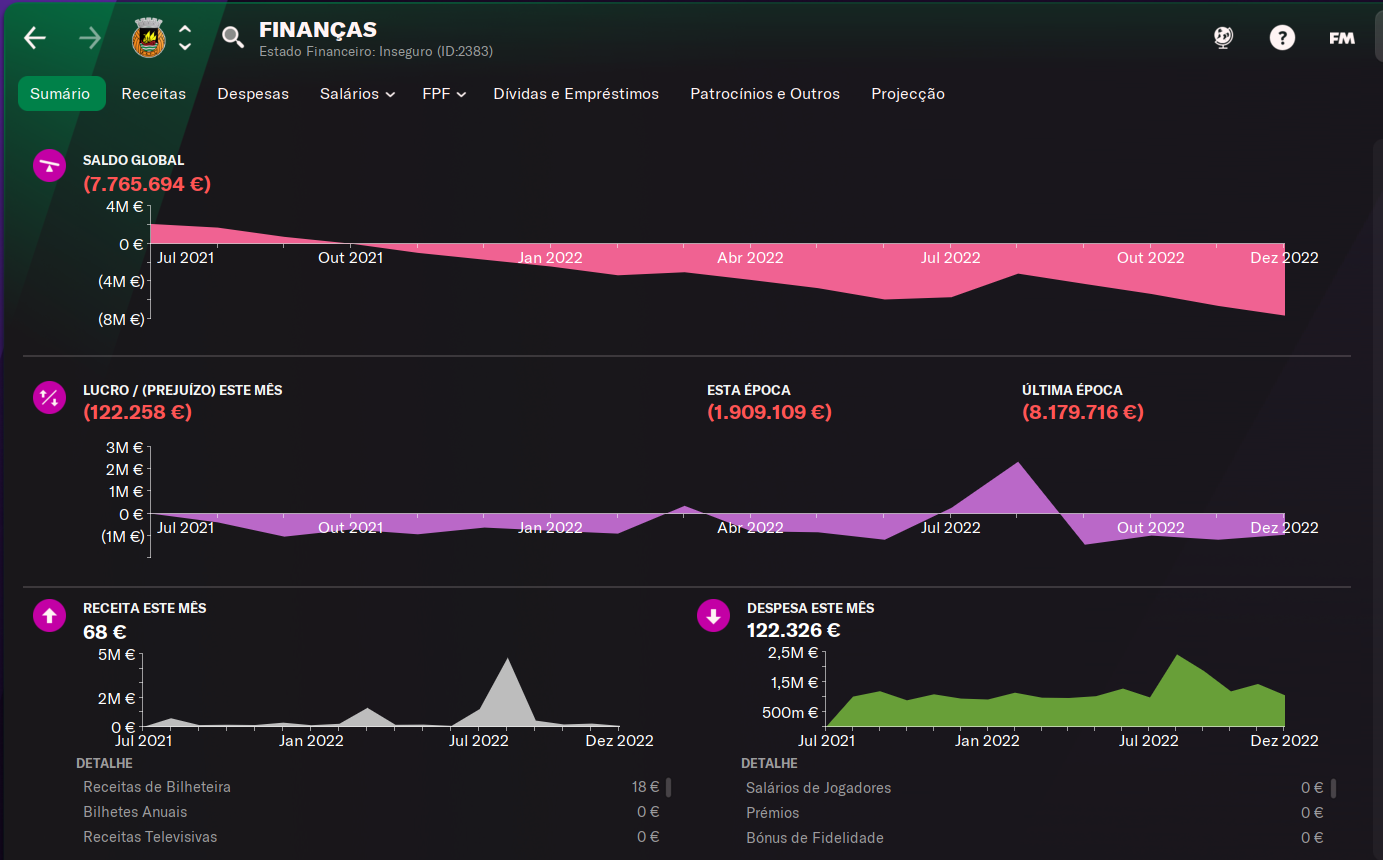Open the world globe icon
The height and width of the screenshot is (860, 1383).
(1223, 38)
